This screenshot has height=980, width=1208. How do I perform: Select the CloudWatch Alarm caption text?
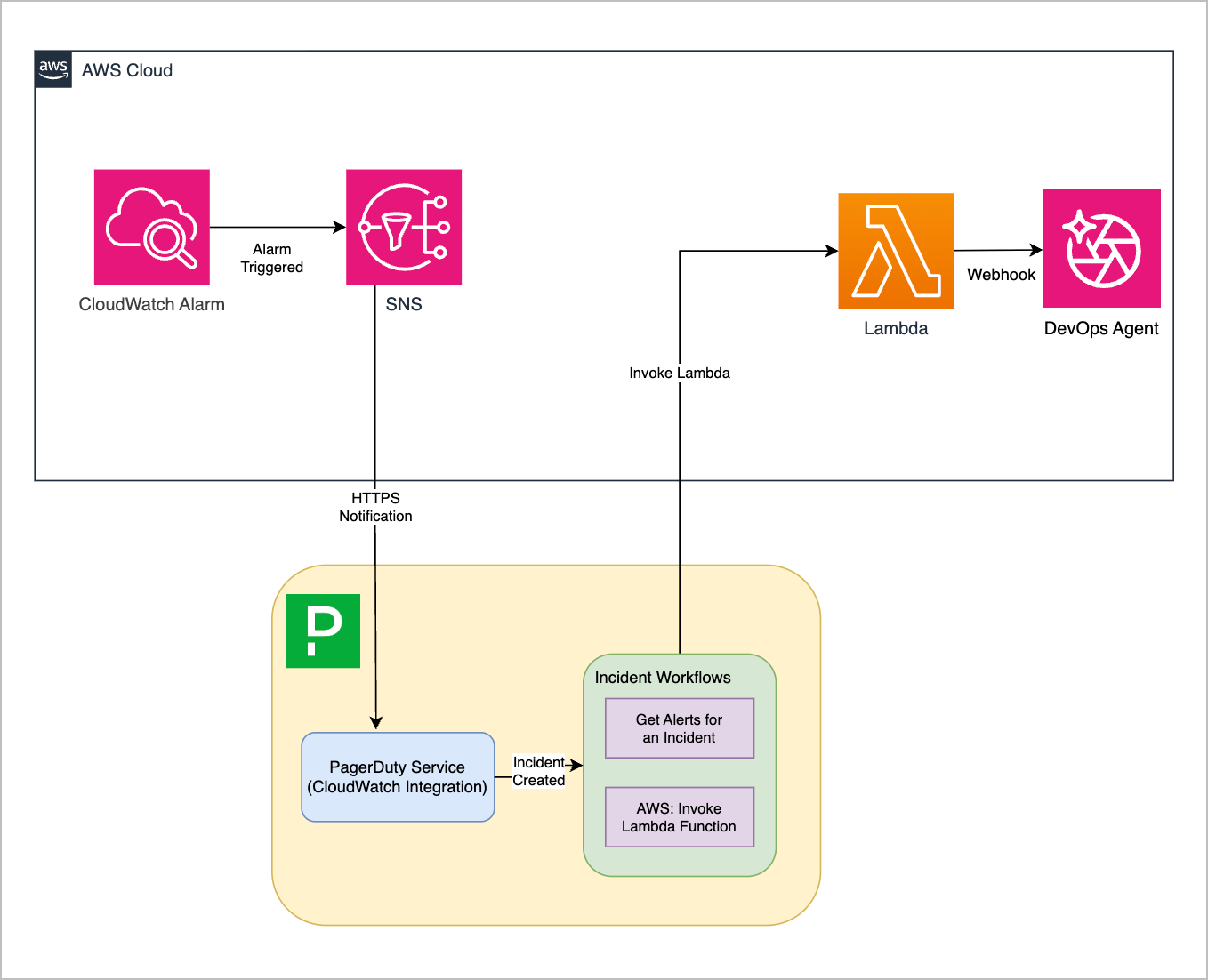tap(152, 304)
